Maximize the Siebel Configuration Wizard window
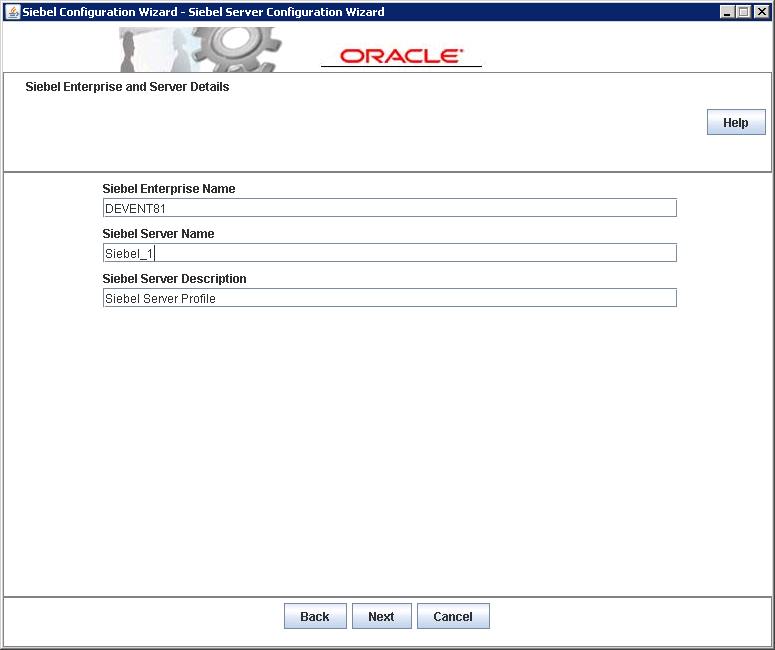This screenshot has width=775, height=650. click(x=743, y=12)
